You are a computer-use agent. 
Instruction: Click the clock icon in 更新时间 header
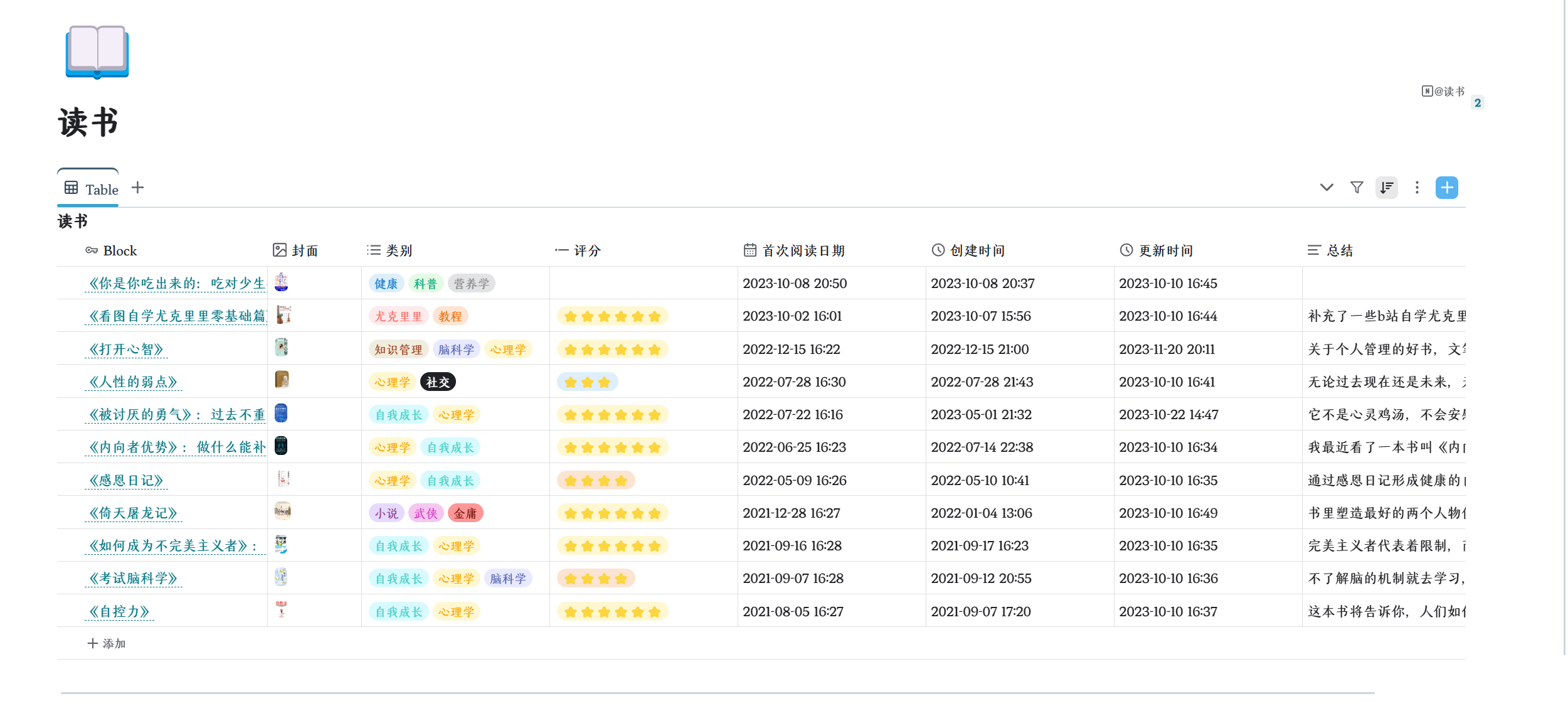coord(1126,250)
